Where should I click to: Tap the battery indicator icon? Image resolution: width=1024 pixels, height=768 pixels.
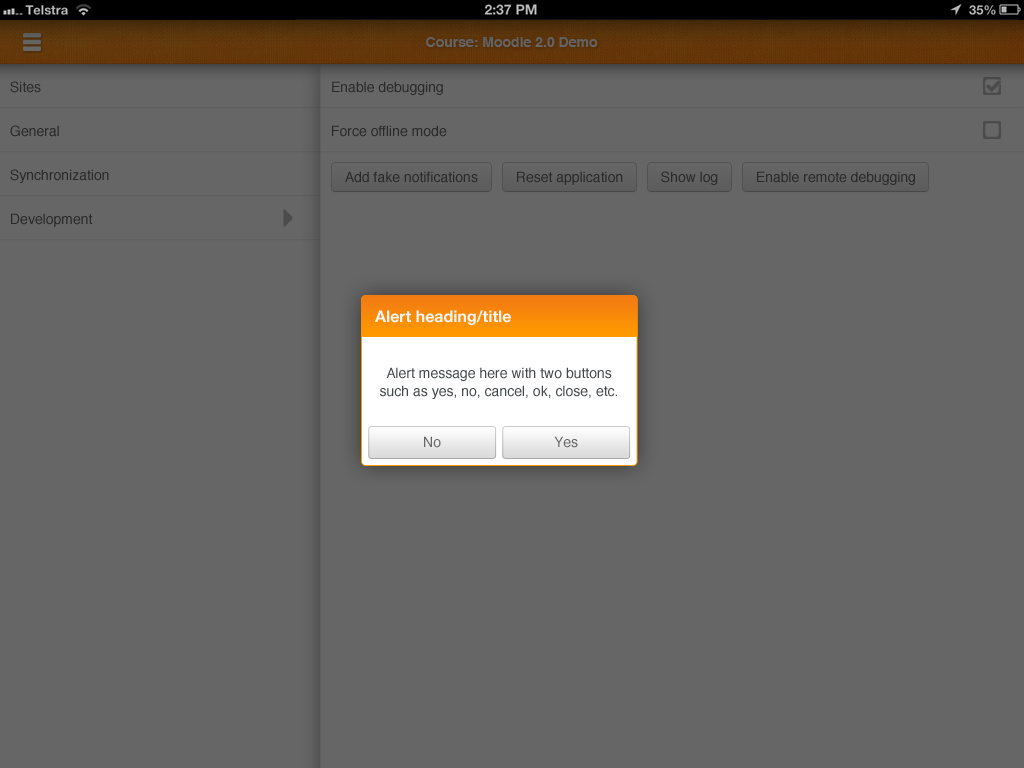click(1008, 10)
